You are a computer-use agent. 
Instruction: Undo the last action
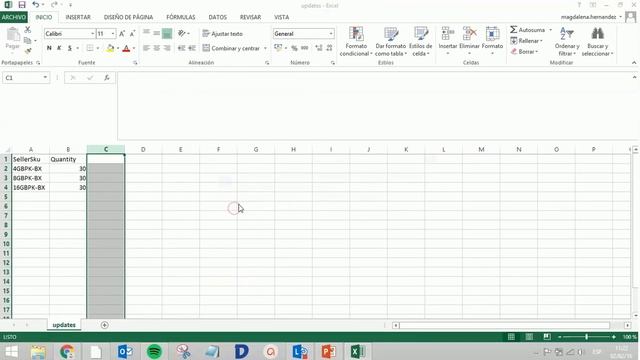pyautogui.click(x=36, y=5)
